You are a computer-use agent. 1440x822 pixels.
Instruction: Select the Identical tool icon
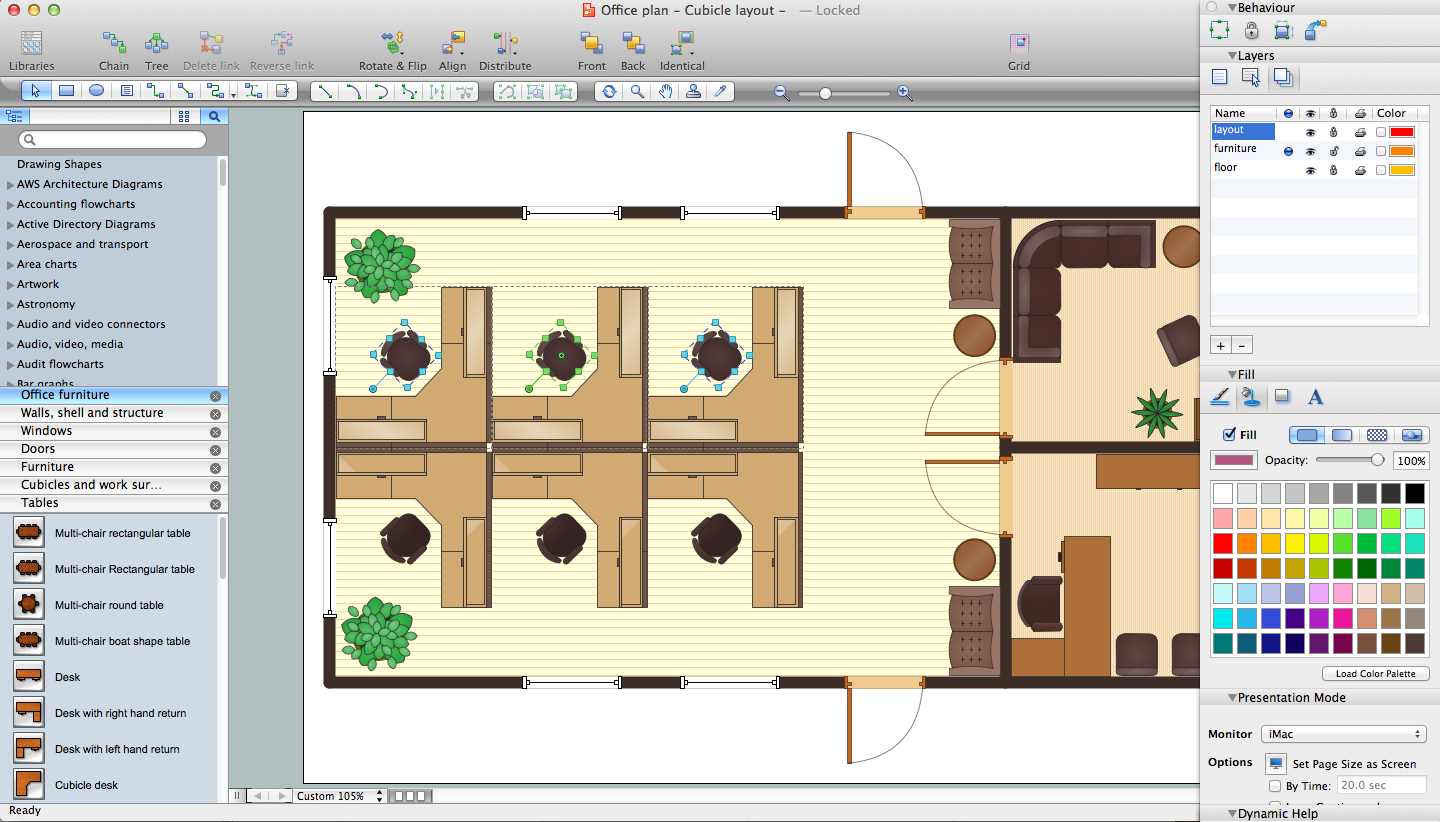click(x=682, y=44)
